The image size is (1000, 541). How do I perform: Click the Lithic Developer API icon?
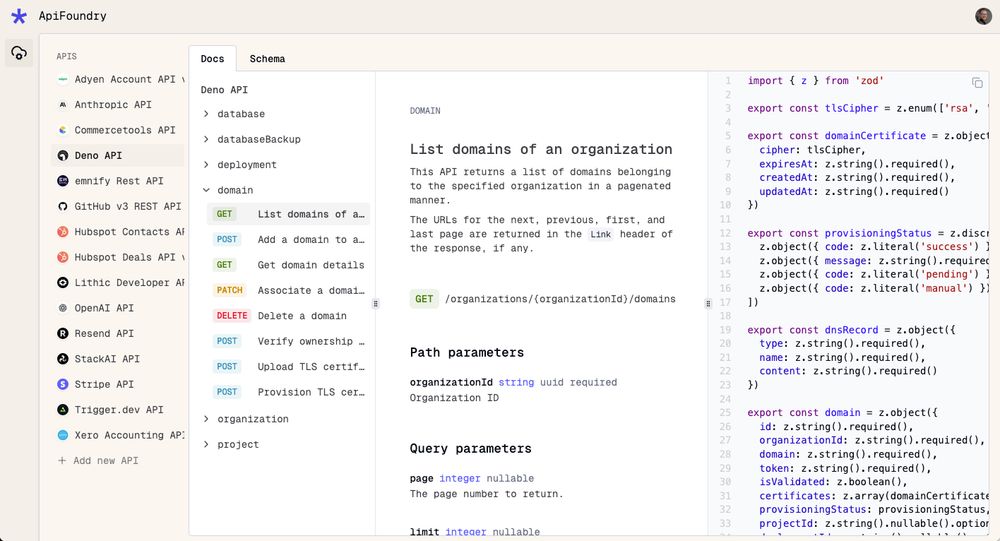click(62, 283)
